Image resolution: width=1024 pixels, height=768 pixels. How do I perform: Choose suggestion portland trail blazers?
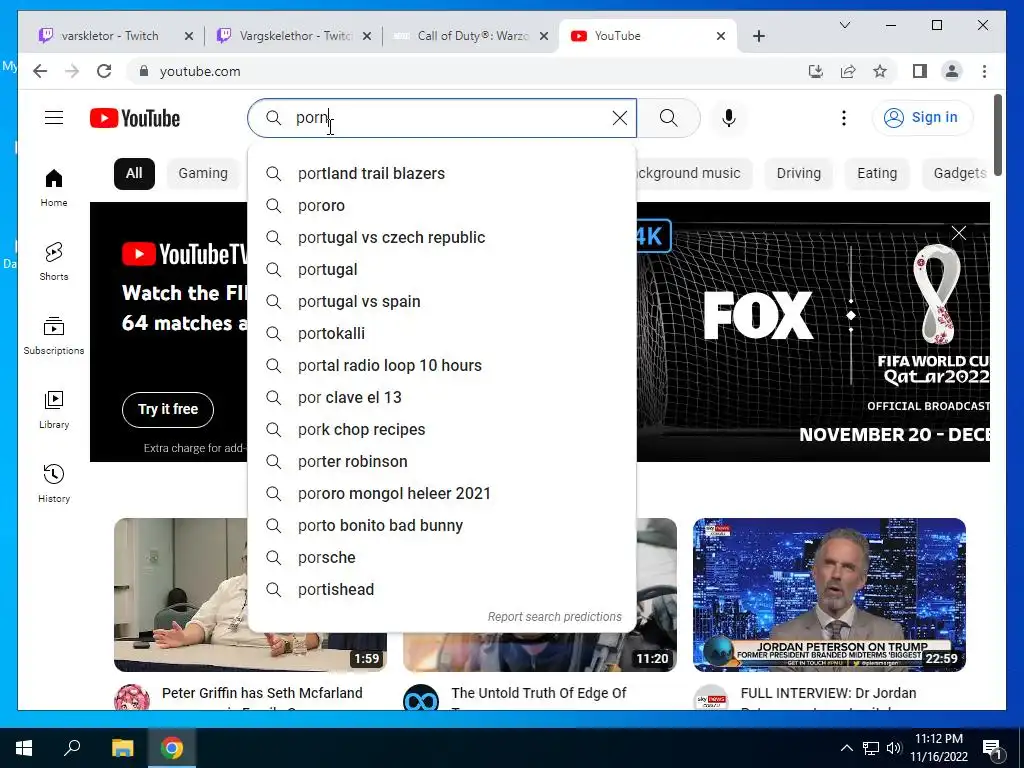click(x=442, y=173)
